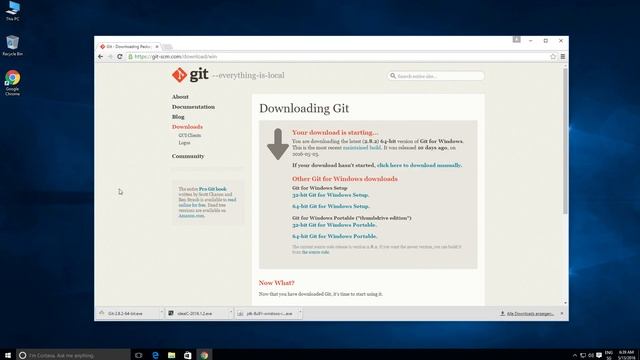Click the Chrome user profile icon
640x360 pixels.
pyautogui.click(x=517, y=40)
